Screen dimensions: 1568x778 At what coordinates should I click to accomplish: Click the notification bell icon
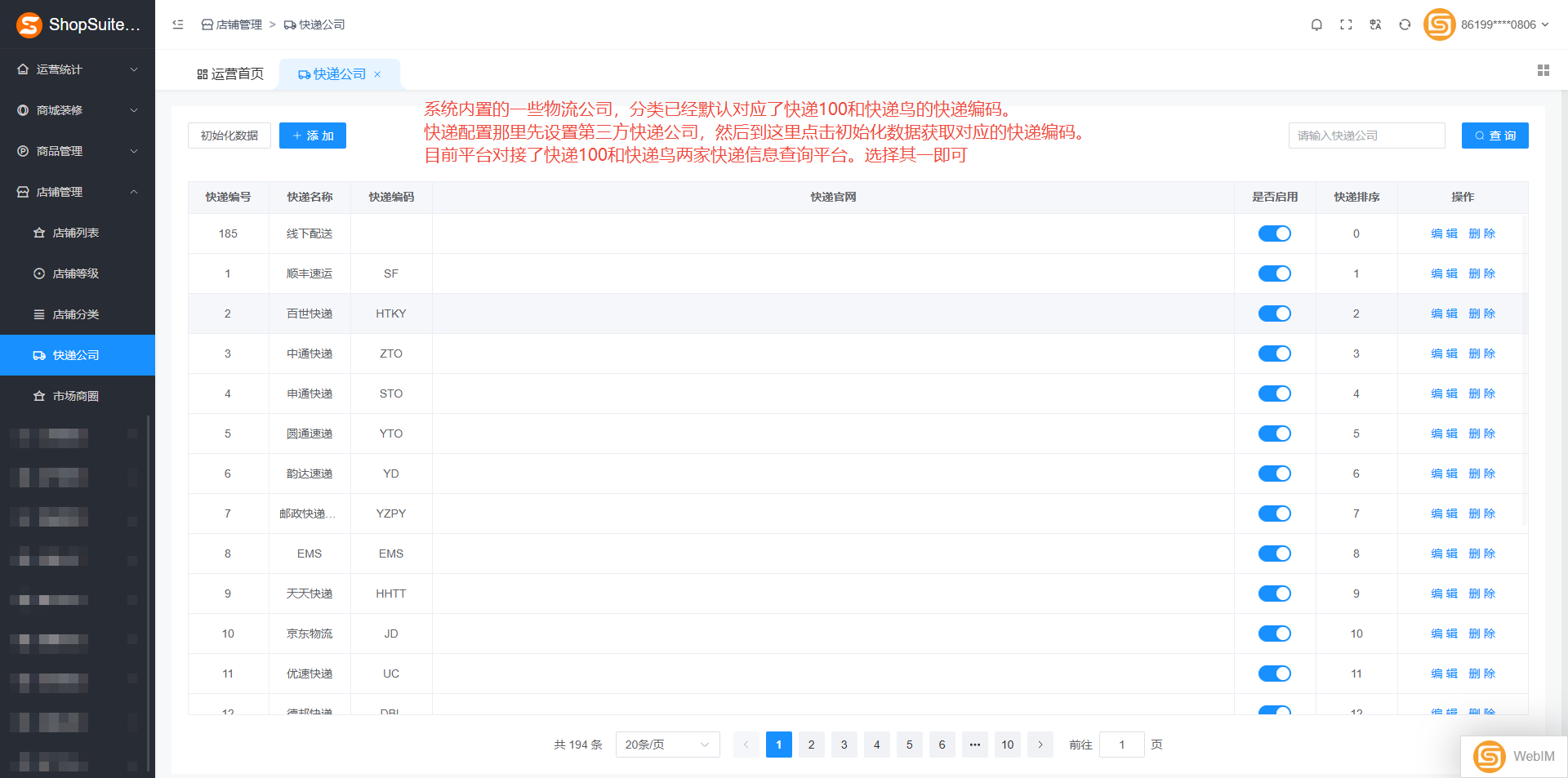point(1316,24)
